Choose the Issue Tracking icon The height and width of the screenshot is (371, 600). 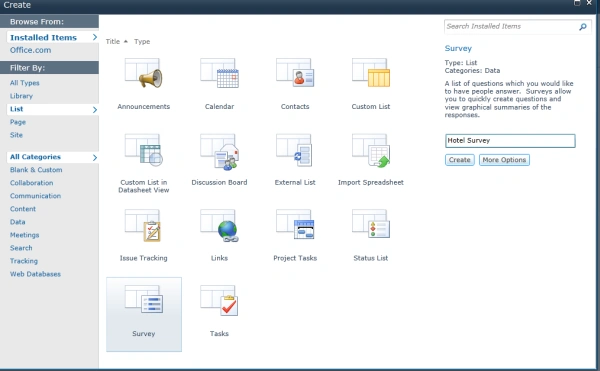[x=143, y=225]
